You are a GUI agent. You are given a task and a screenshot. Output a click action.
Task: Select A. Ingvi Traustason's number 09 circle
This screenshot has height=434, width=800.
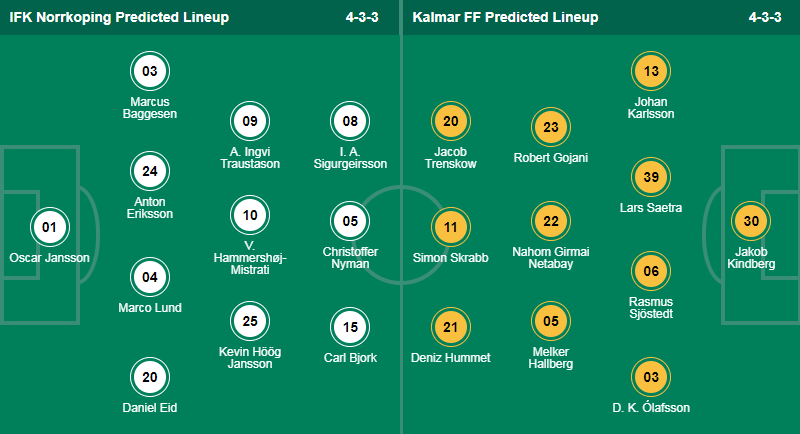[249, 121]
